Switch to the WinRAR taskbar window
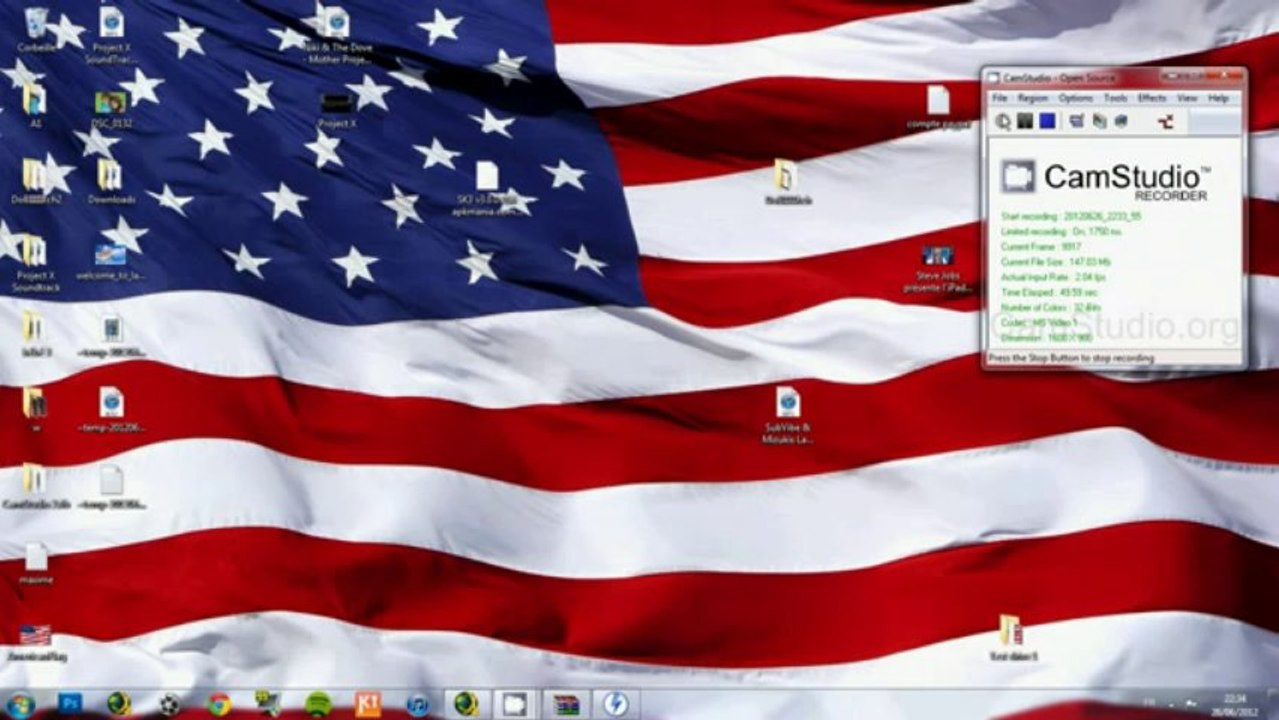This screenshot has height=720, width=1279. [x=566, y=704]
